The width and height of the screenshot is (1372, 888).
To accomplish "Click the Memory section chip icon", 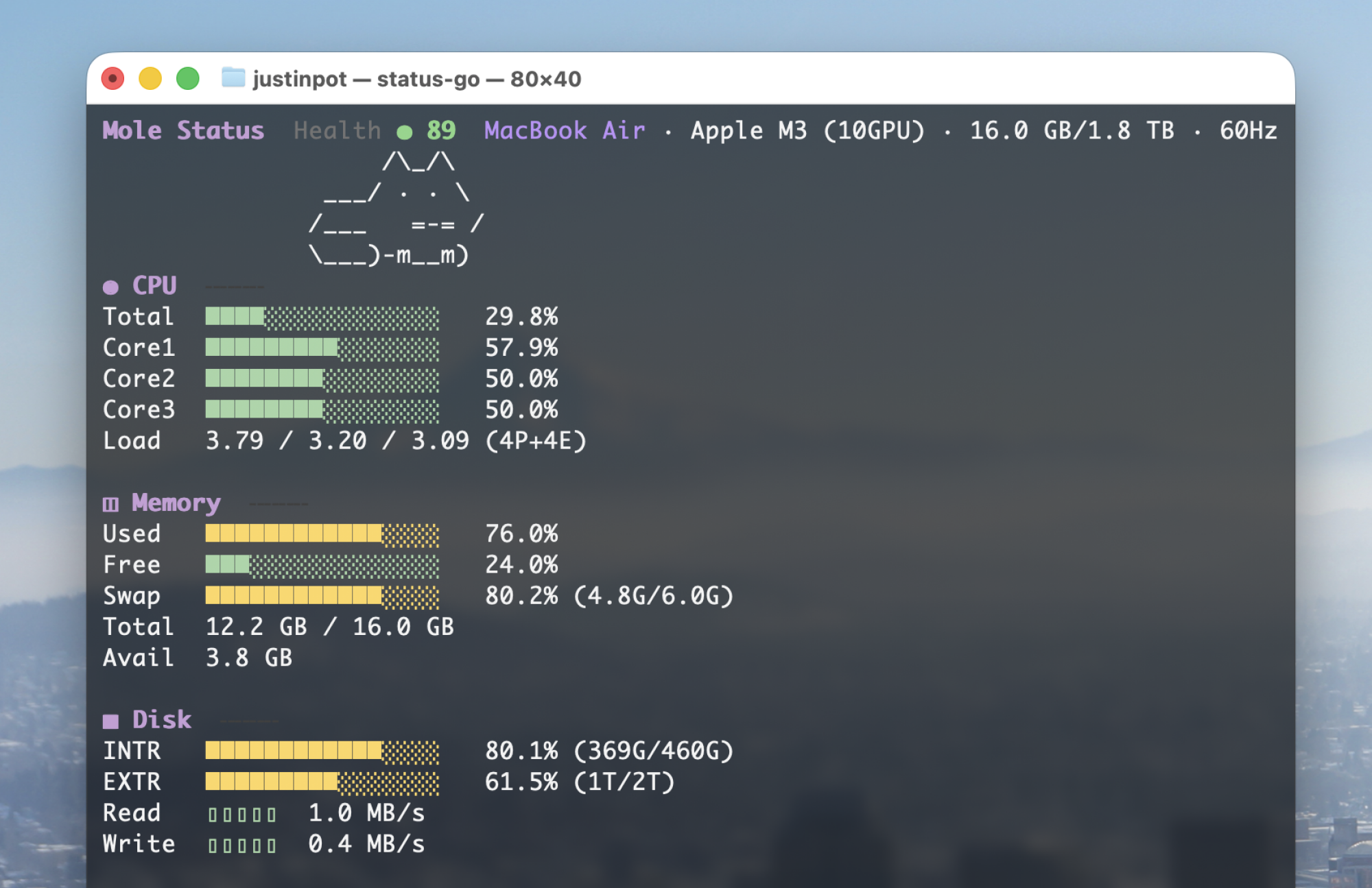I will point(110,505).
